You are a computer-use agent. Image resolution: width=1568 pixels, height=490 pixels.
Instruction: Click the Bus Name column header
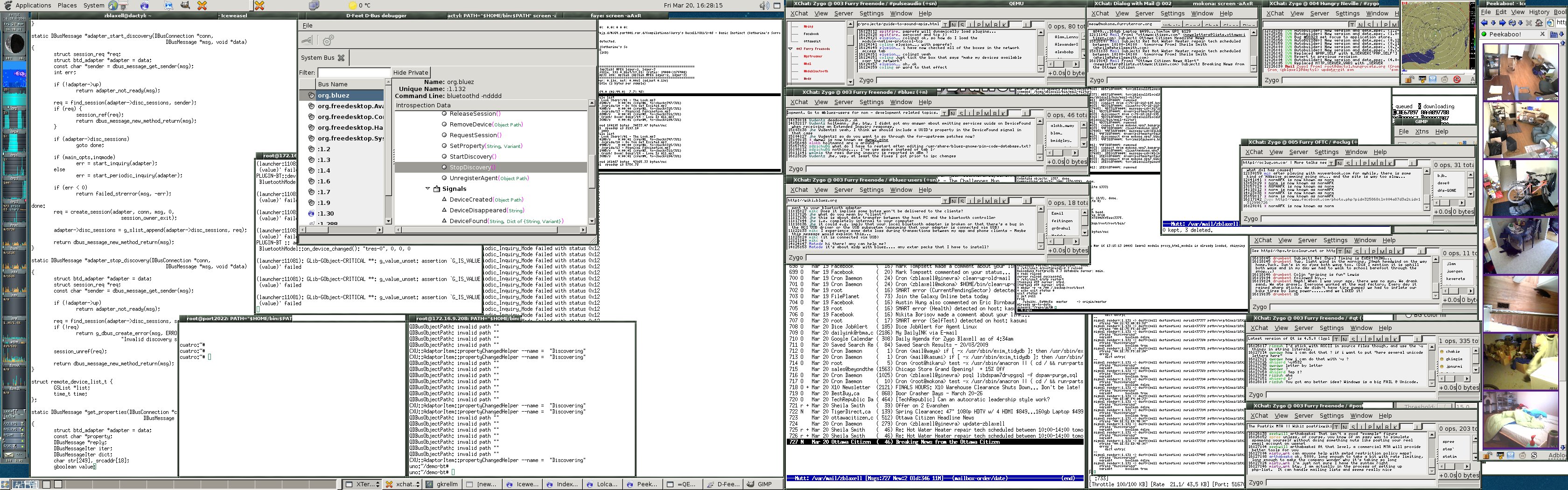click(350, 84)
